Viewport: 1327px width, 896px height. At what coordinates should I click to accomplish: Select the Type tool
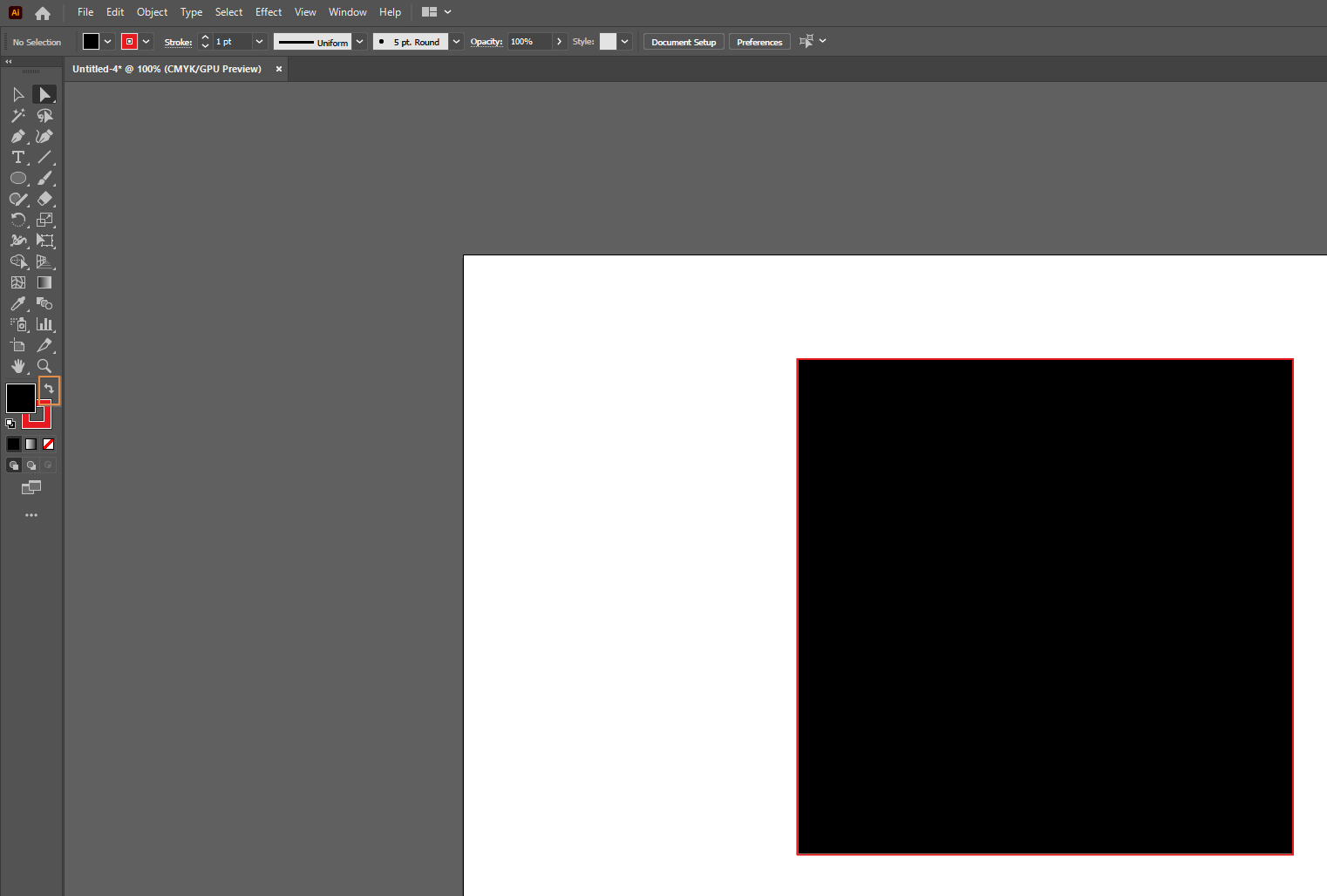coord(18,157)
